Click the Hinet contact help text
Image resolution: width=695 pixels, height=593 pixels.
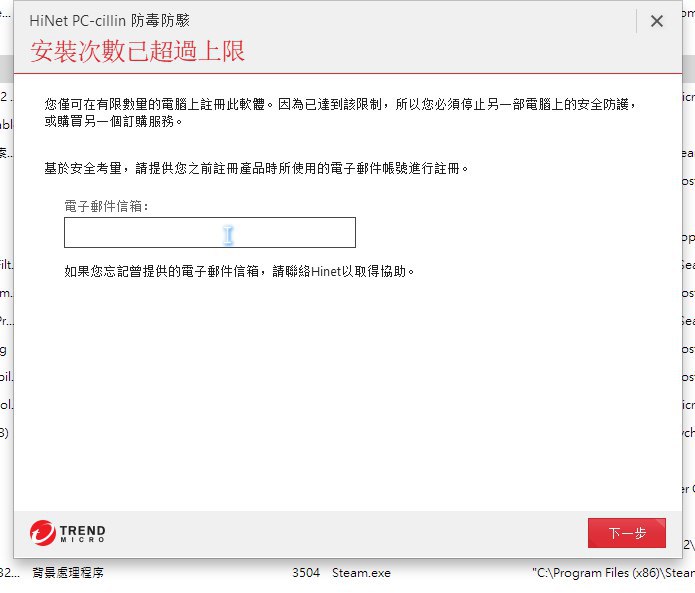pos(238,271)
